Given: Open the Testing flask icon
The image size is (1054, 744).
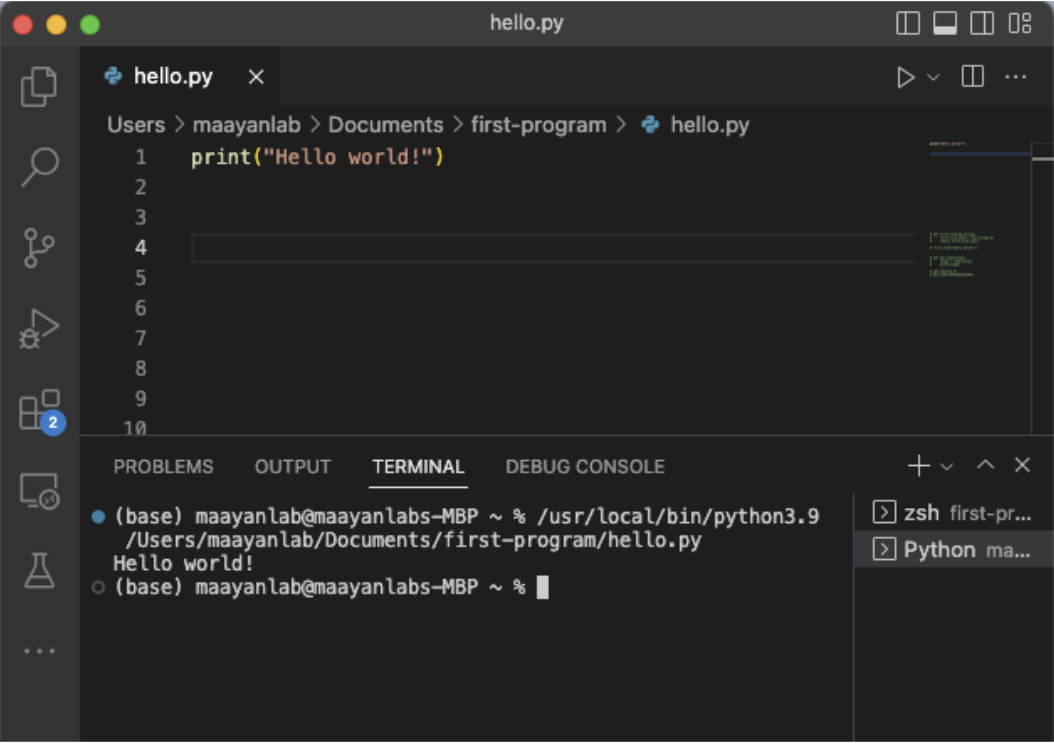Looking at the screenshot, I should [x=39, y=571].
